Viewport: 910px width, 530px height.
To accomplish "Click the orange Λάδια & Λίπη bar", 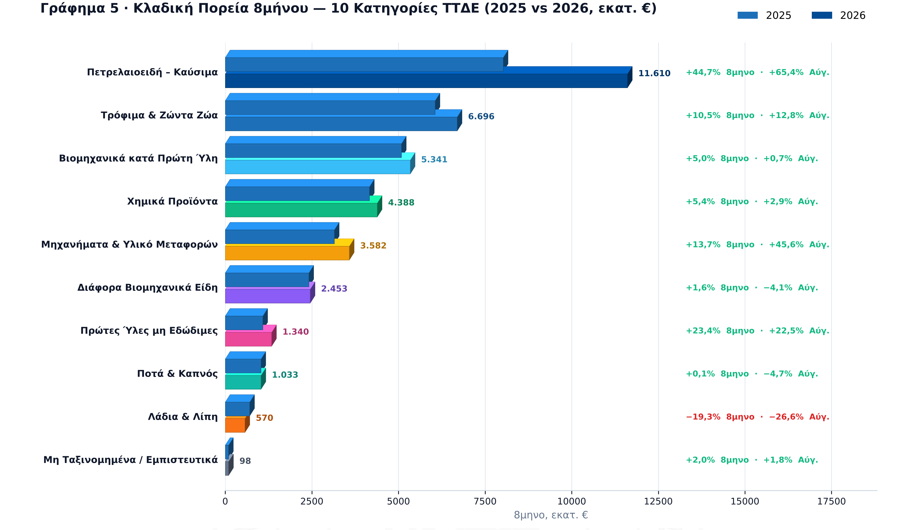I will click(x=235, y=424).
